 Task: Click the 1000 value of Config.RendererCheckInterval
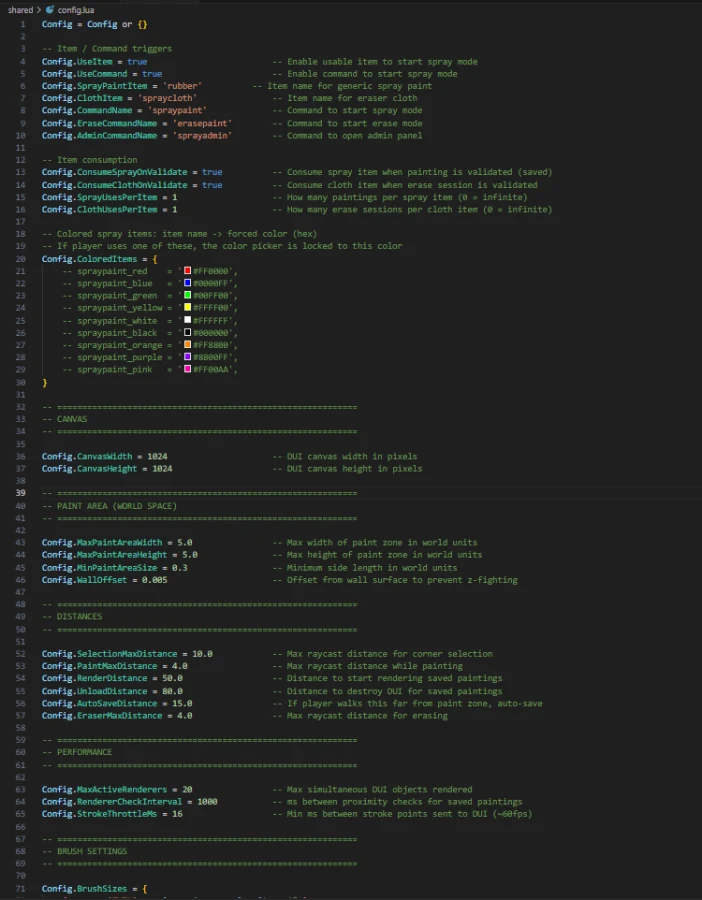coord(207,802)
